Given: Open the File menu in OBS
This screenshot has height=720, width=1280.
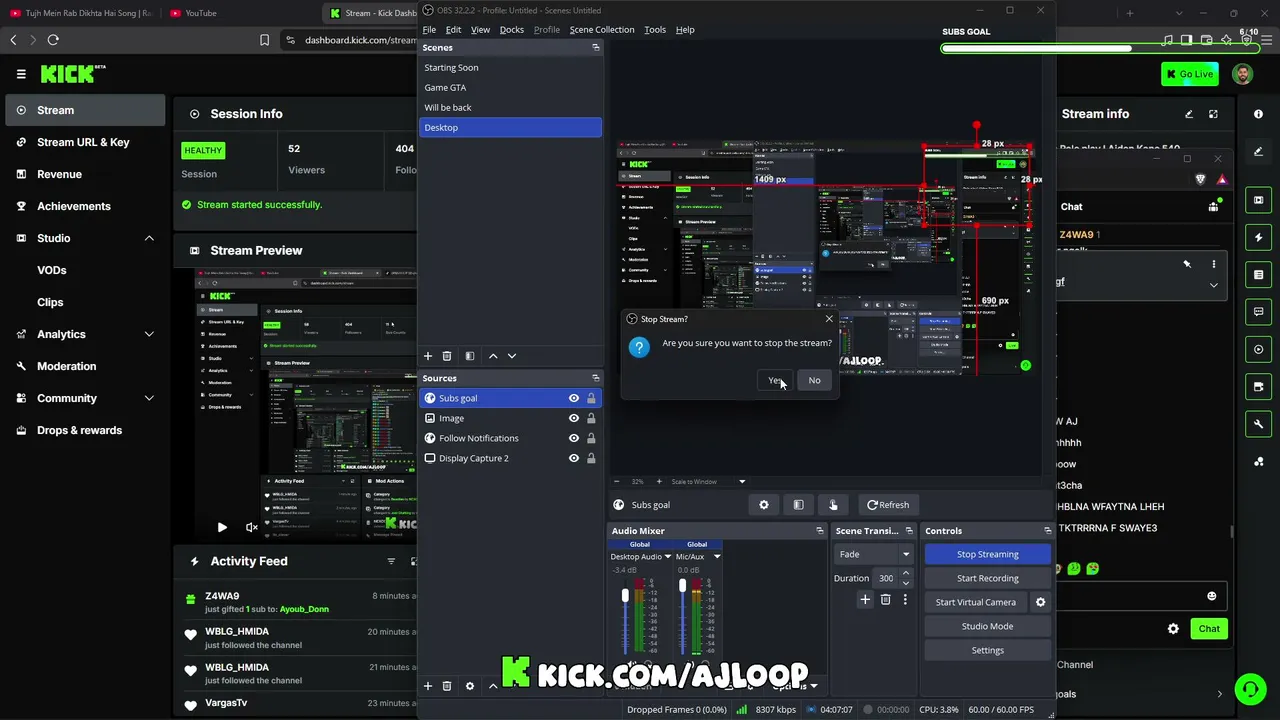Looking at the screenshot, I should pos(429,30).
